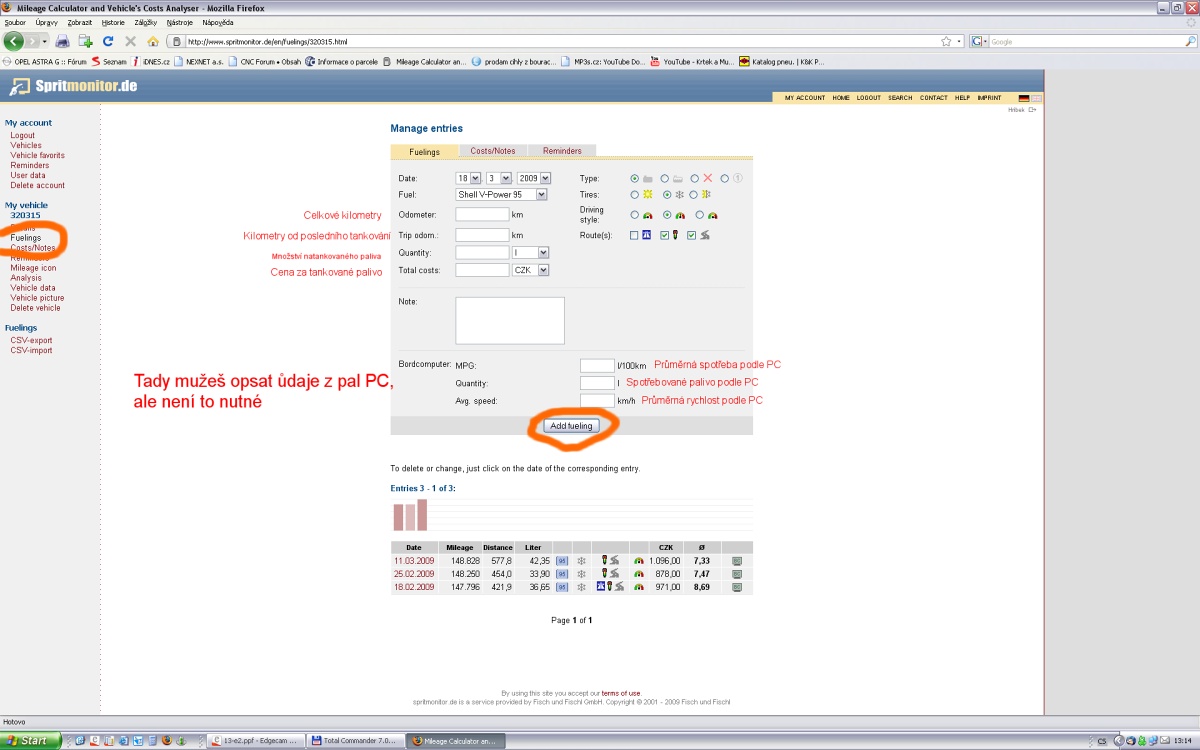This screenshot has width=1200, height=750.
Task: Click the fuel type 95 icon in the 18.02.2009 row
Action: pos(561,587)
